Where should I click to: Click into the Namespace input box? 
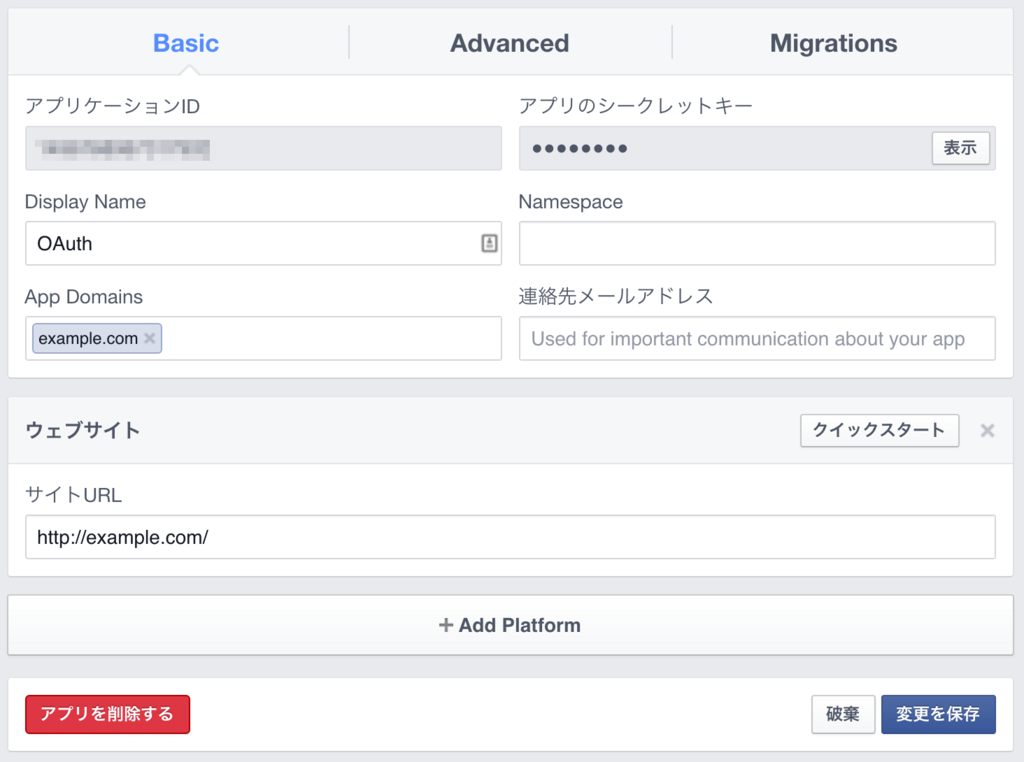coord(757,243)
